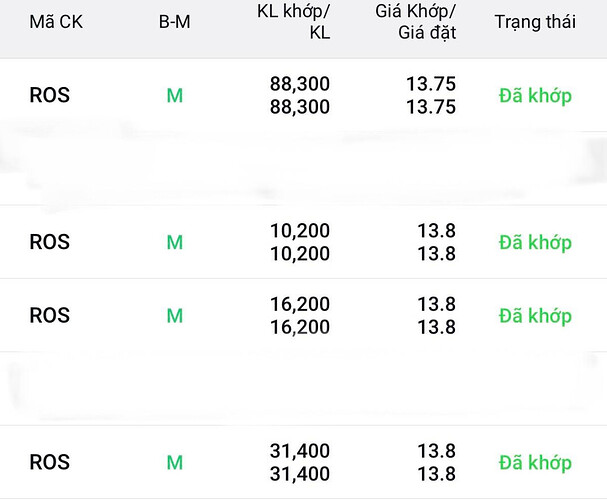
Task: Click the 31,400 matched volume value
Action: [300, 451]
